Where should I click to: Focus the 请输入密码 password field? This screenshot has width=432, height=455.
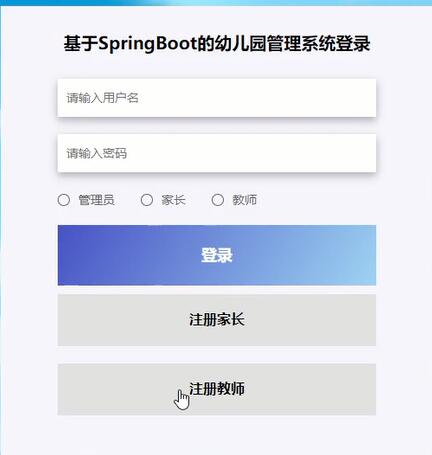coord(217,153)
